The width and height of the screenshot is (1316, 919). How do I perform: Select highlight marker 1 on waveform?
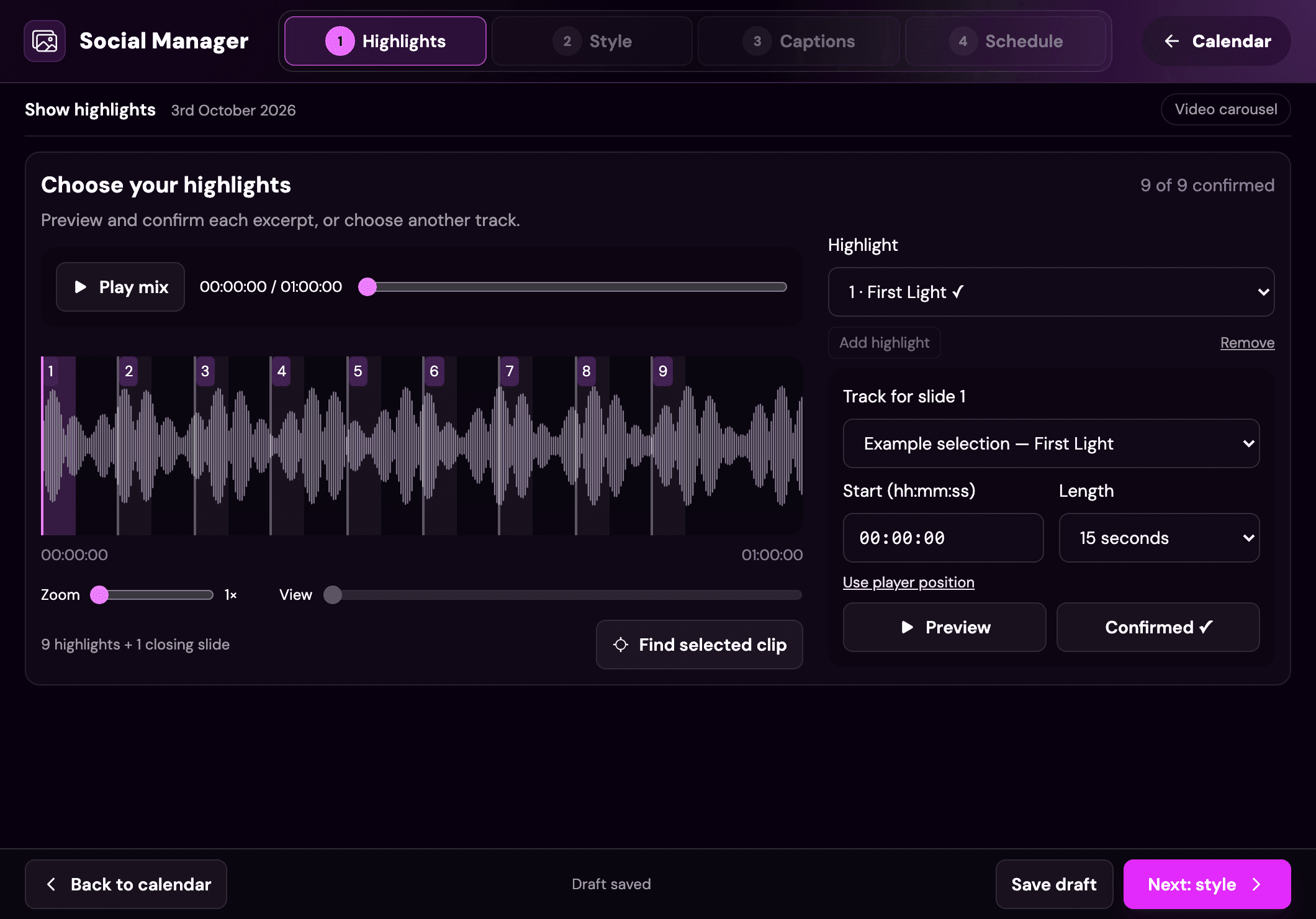click(x=51, y=371)
